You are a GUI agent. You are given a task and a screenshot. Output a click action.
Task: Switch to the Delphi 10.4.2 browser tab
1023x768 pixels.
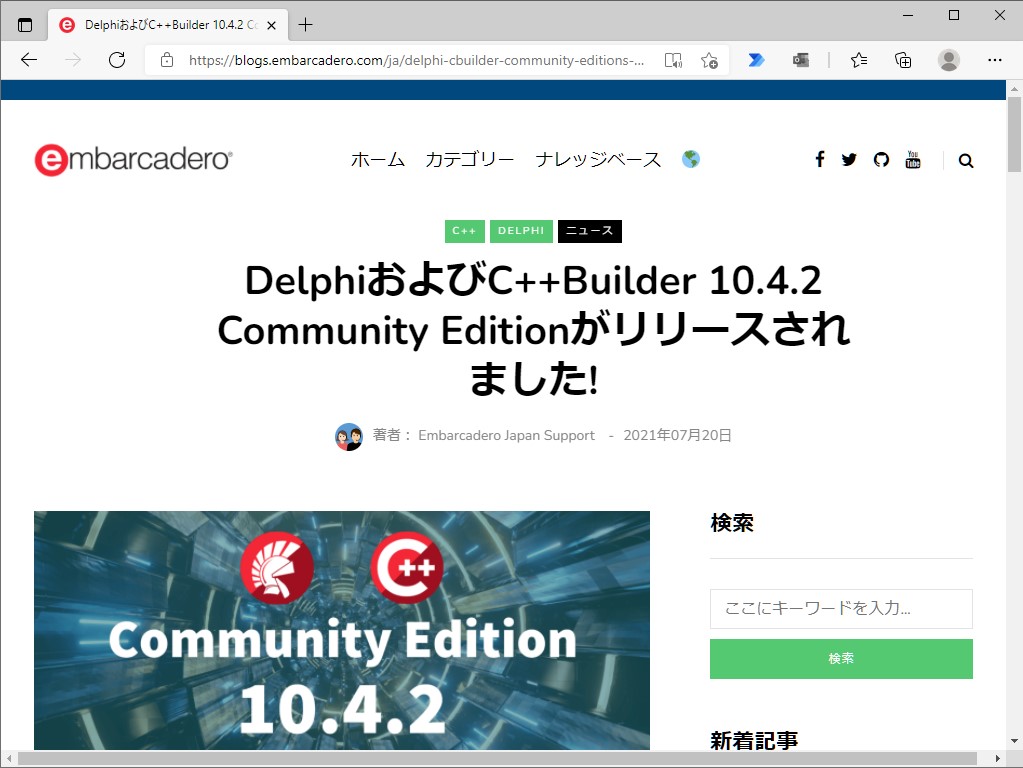166,24
